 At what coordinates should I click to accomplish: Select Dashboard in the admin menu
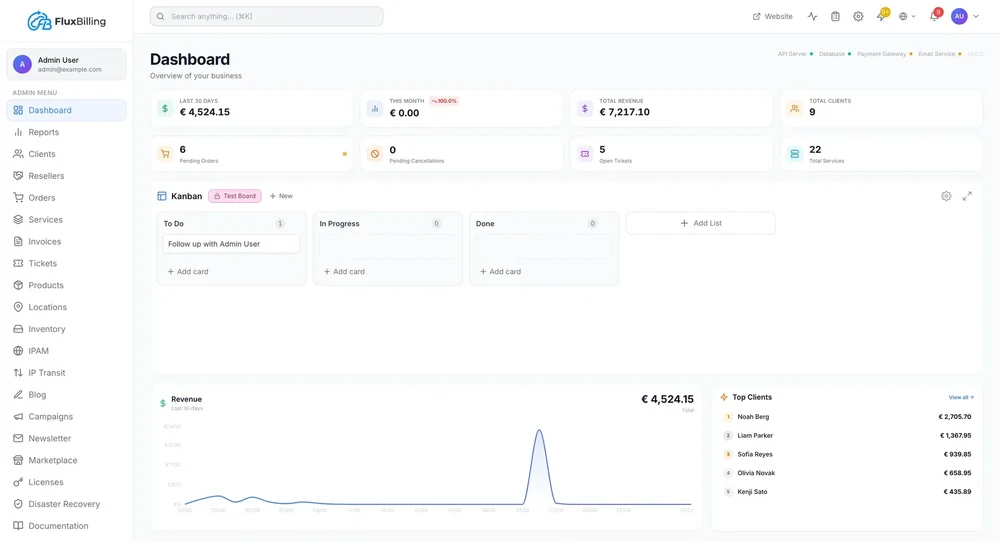pyautogui.click(x=66, y=110)
